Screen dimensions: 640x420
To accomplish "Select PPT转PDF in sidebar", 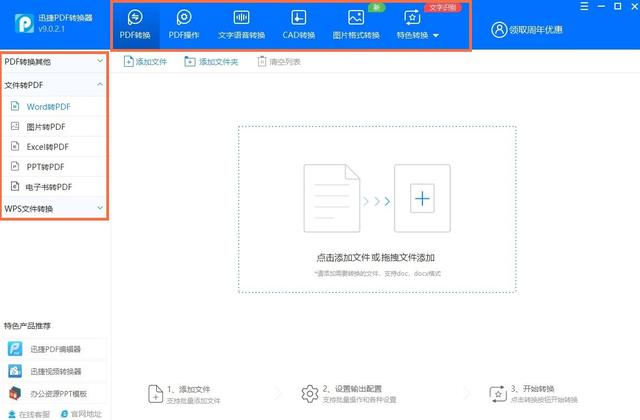I will click(54, 167).
